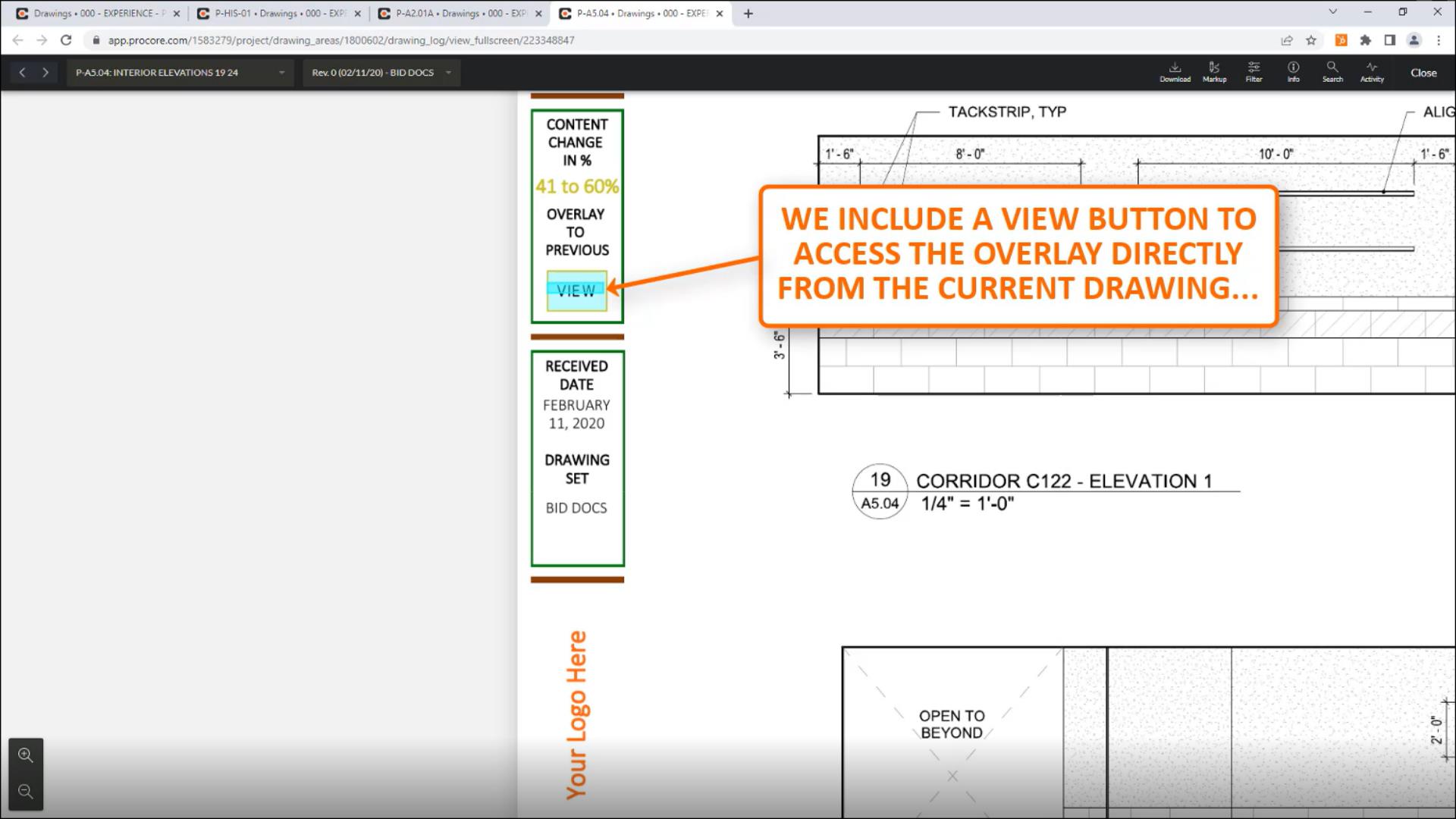Click the Download icon in toolbar

click(1175, 72)
